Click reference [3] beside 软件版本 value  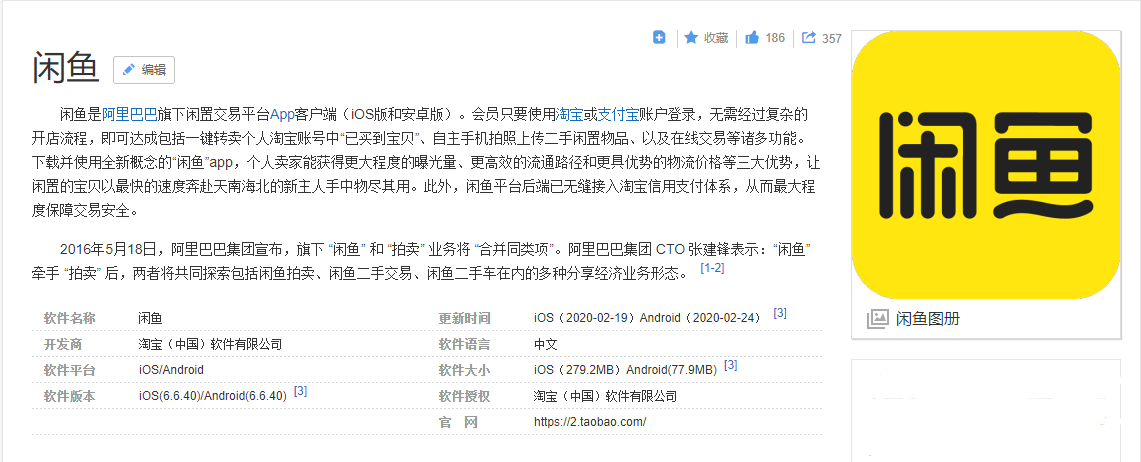(x=300, y=391)
